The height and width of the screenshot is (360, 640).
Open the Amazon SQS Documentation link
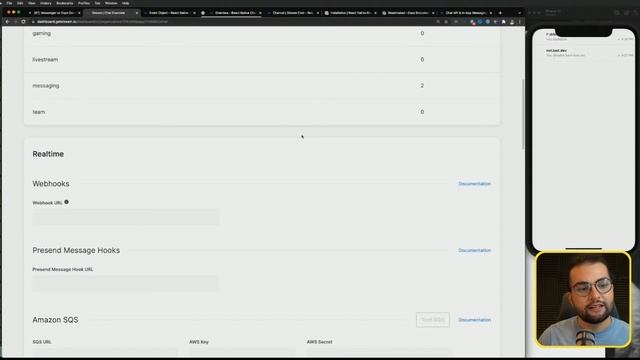click(474, 320)
